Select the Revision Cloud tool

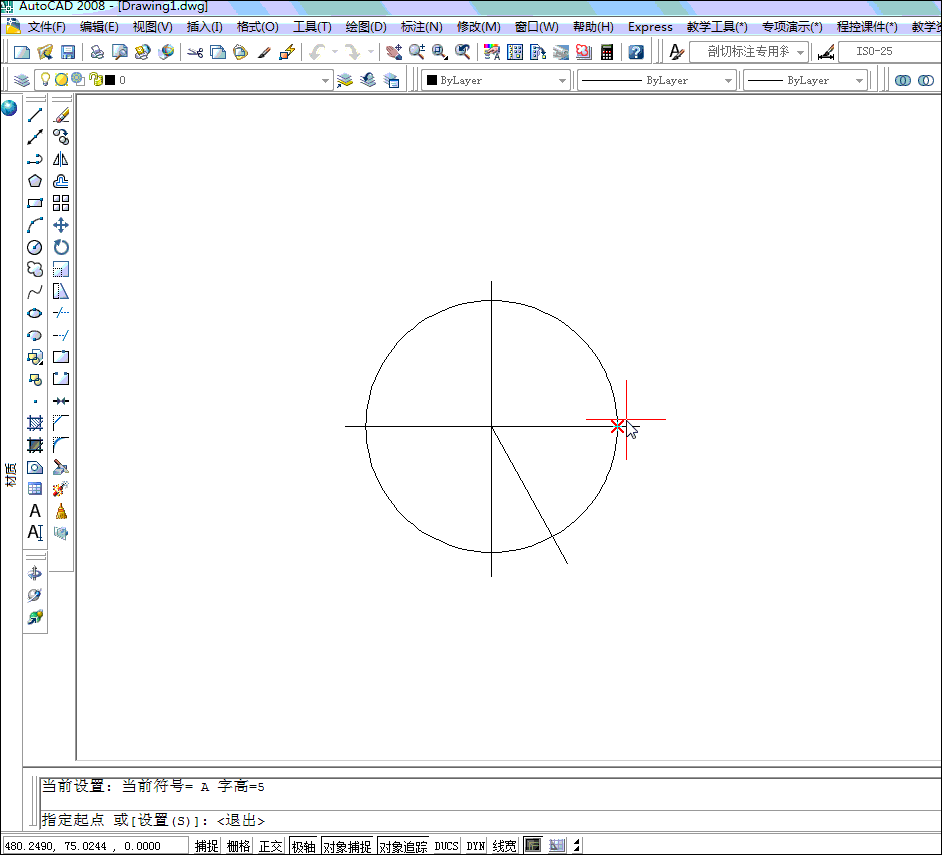click(35, 269)
